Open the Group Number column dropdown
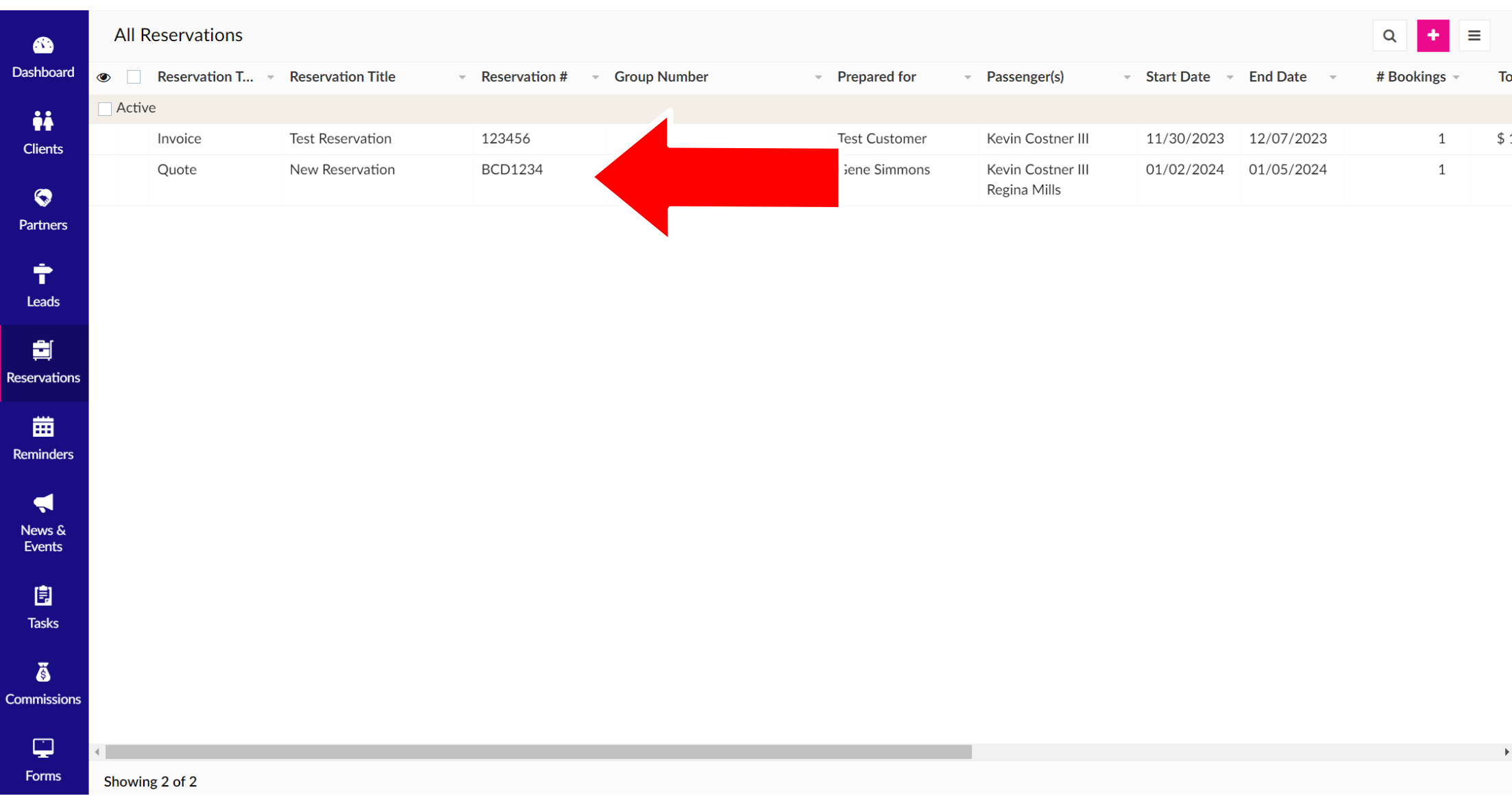The width and height of the screenshot is (1512, 805). [x=818, y=77]
